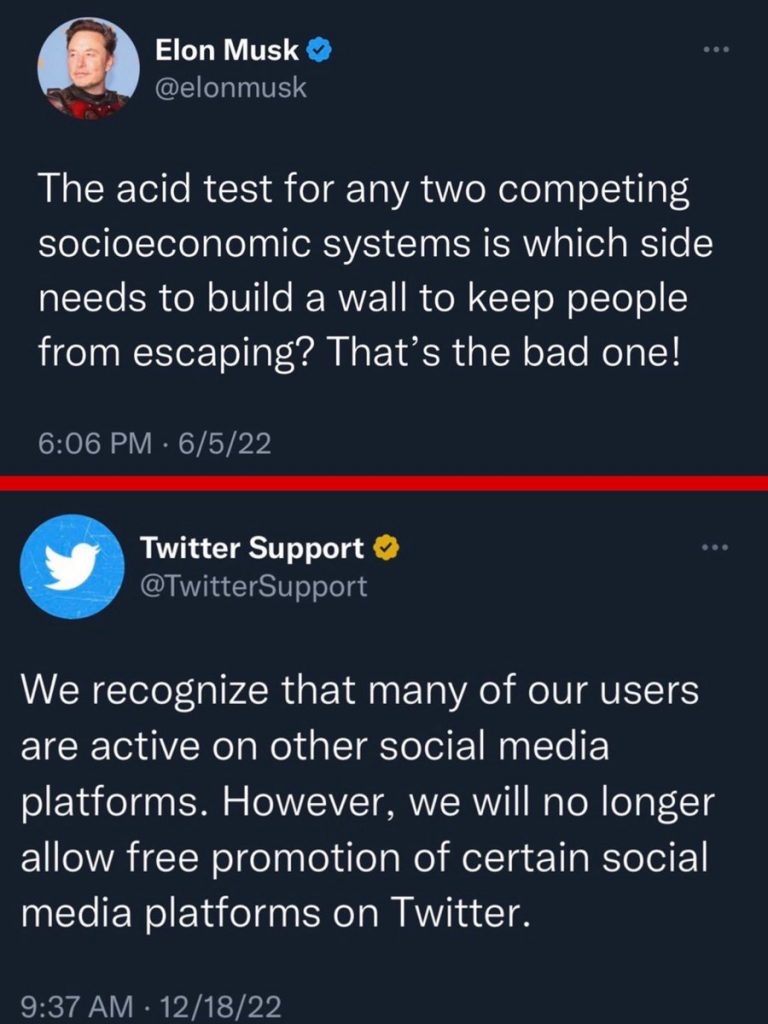Click Twitter Support's gold verified badge
Viewport: 768px width, 1024px height.
point(386,547)
